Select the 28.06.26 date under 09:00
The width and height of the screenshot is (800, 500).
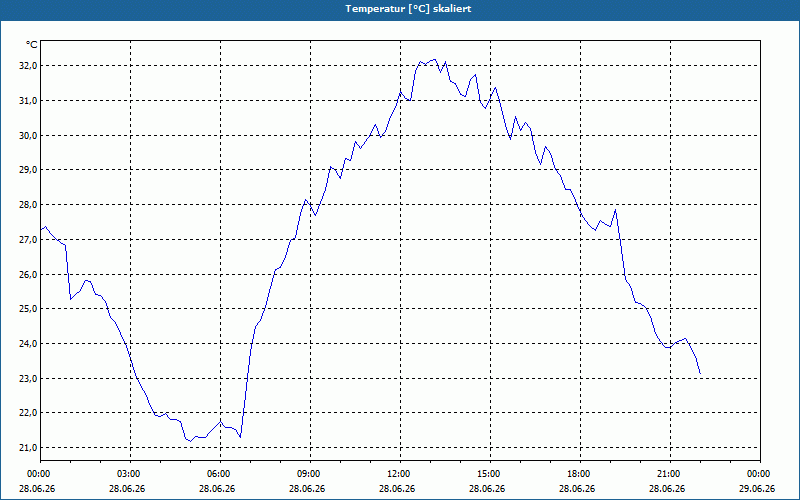tap(308, 488)
